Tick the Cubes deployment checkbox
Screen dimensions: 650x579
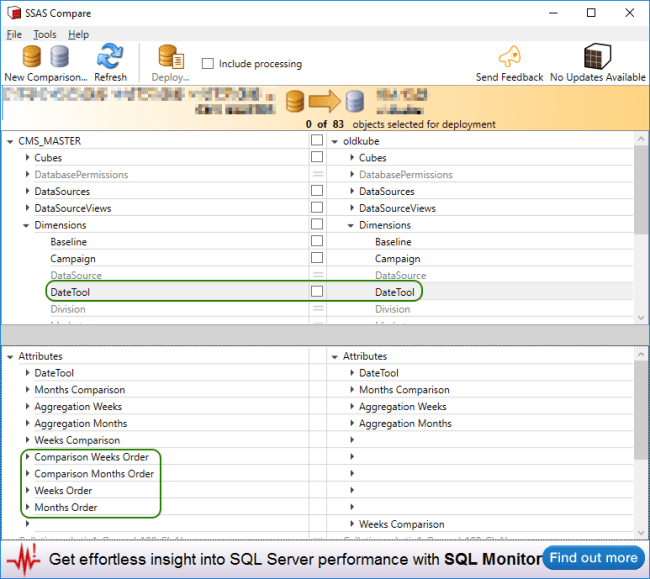point(317,157)
